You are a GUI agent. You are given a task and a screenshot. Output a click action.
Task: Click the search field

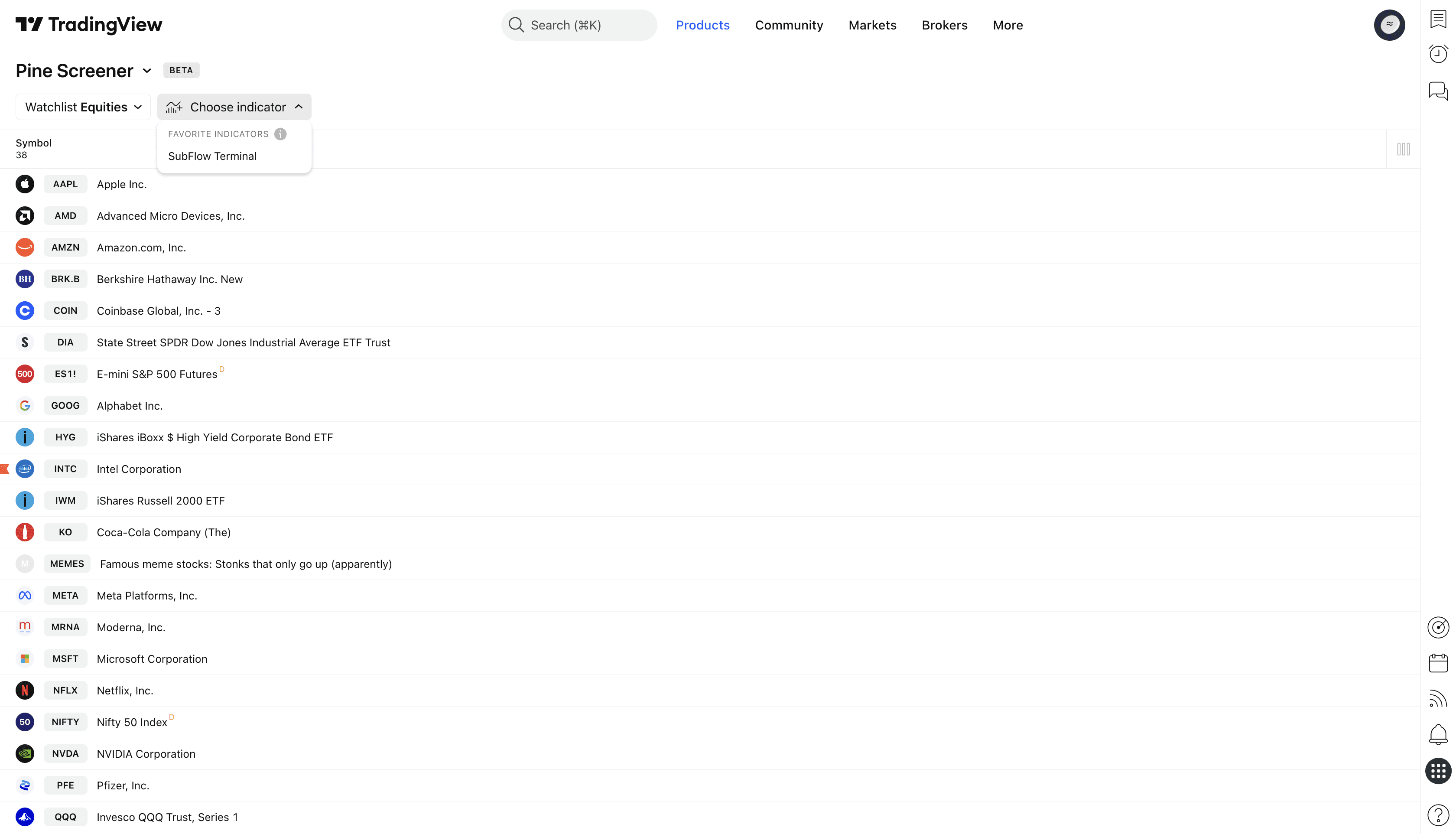tap(578, 25)
